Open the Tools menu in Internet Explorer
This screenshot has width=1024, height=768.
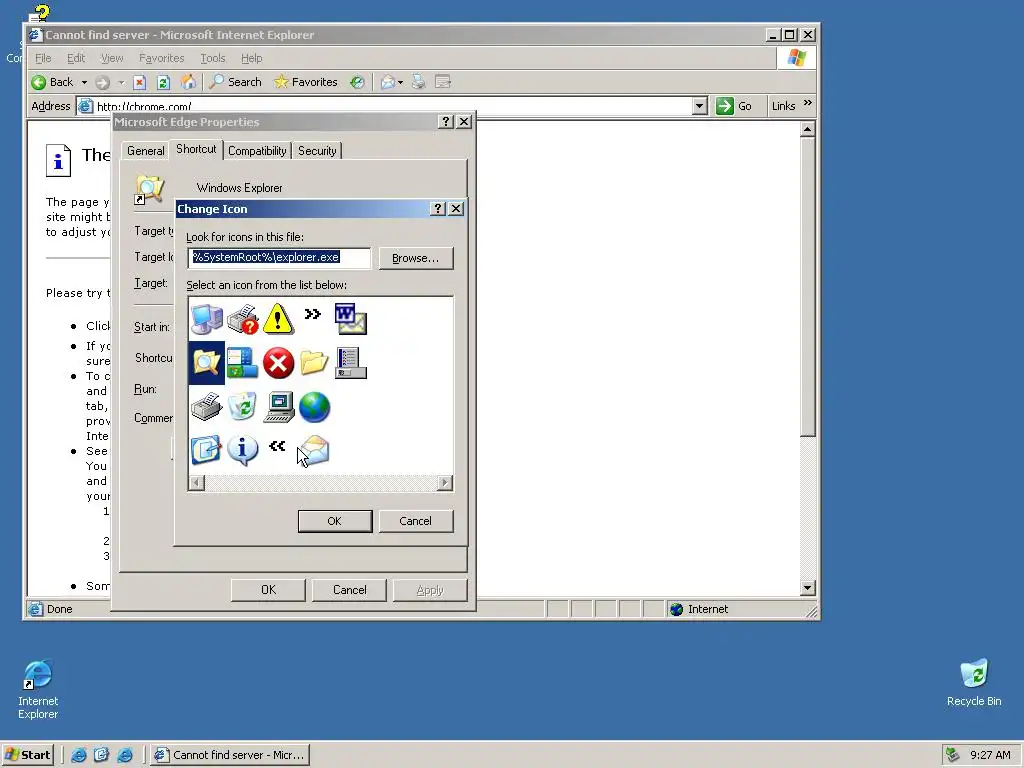click(x=213, y=58)
